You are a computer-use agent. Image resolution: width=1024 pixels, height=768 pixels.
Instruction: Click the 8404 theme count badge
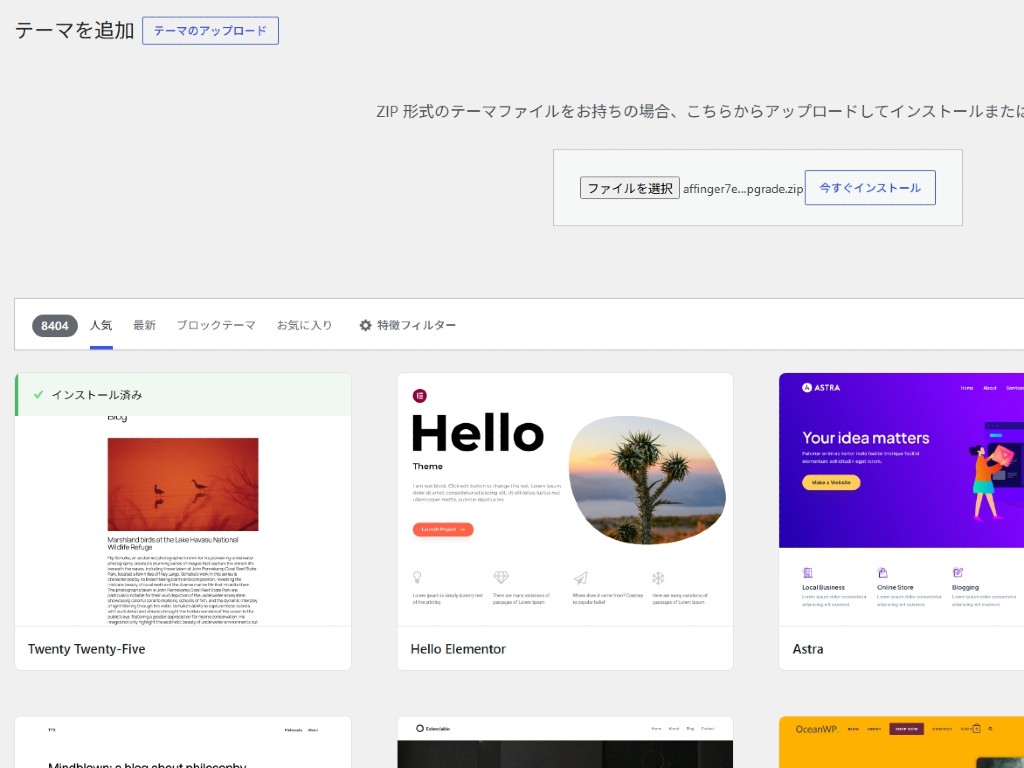coord(55,326)
